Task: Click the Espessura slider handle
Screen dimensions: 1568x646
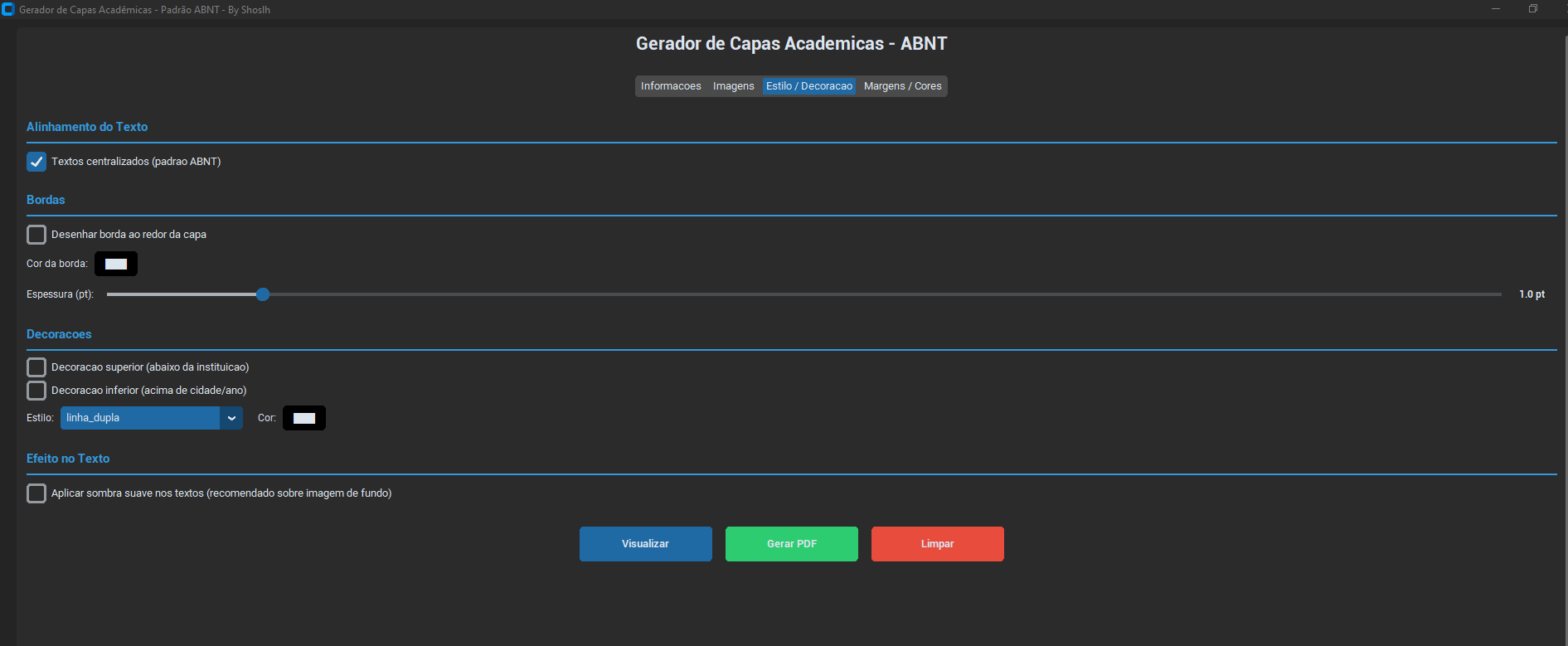Action: point(263,294)
